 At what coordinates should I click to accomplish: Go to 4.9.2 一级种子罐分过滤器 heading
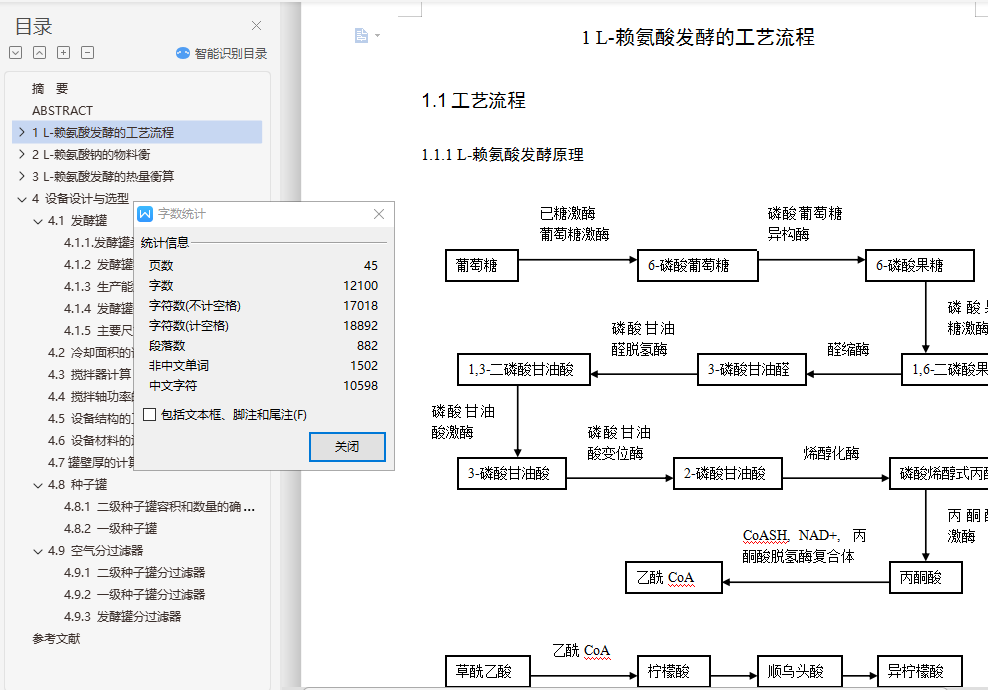(134, 595)
